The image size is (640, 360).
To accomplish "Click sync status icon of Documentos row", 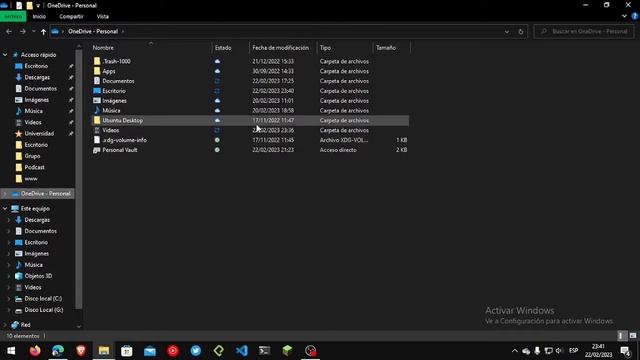I will coord(217,81).
